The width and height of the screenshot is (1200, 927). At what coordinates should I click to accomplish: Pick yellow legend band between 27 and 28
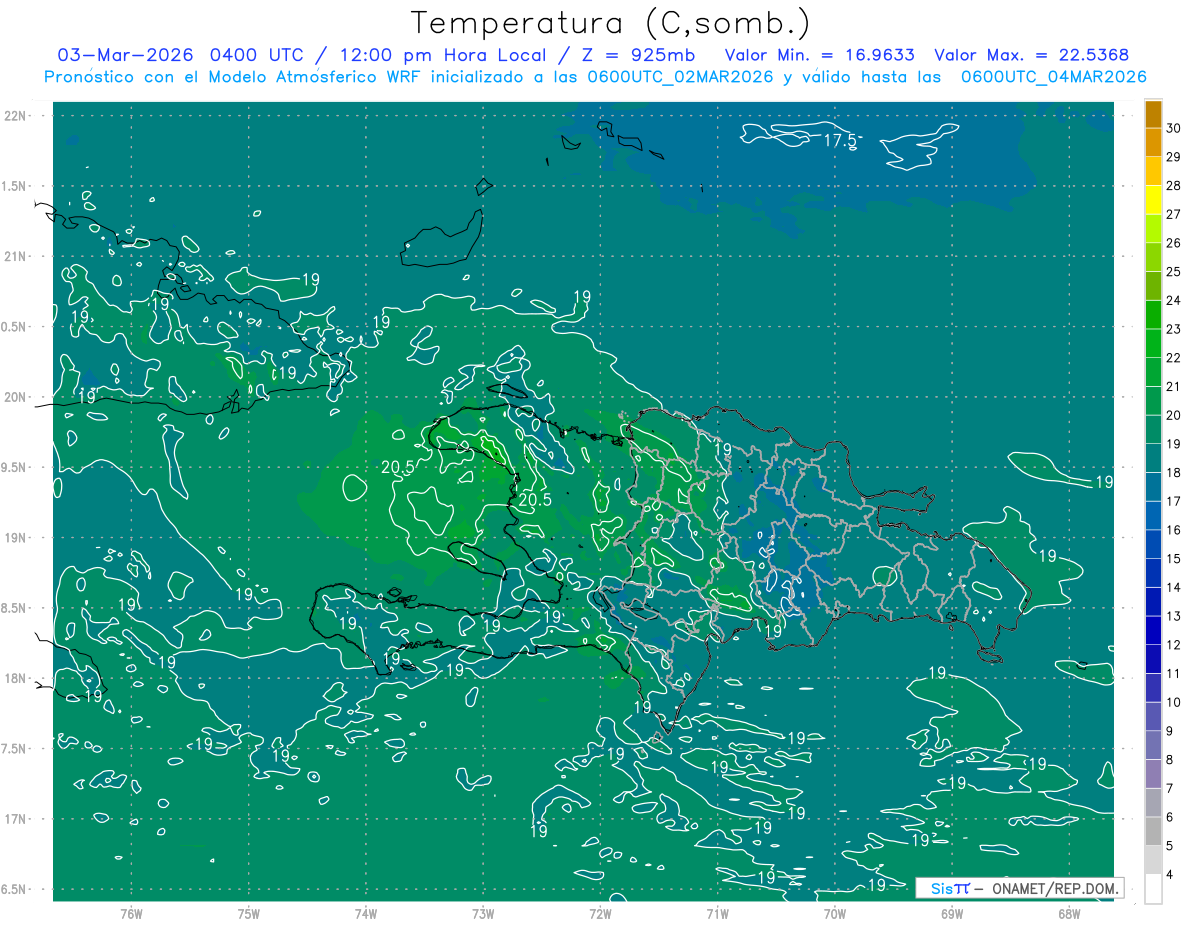point(1153,200)
